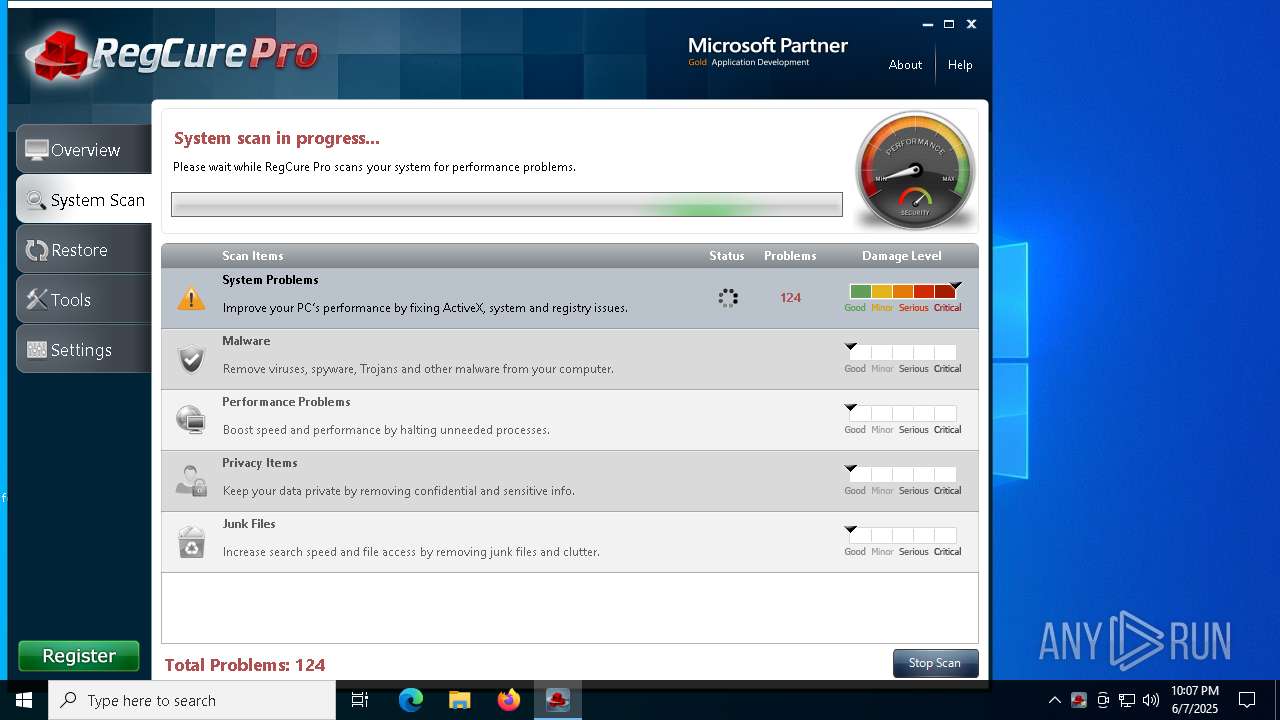Image resolution: width=1280 pixels, height=720 pixels.
Task: Click the RegCure Pro logo
Action: [x=172, y=53]
